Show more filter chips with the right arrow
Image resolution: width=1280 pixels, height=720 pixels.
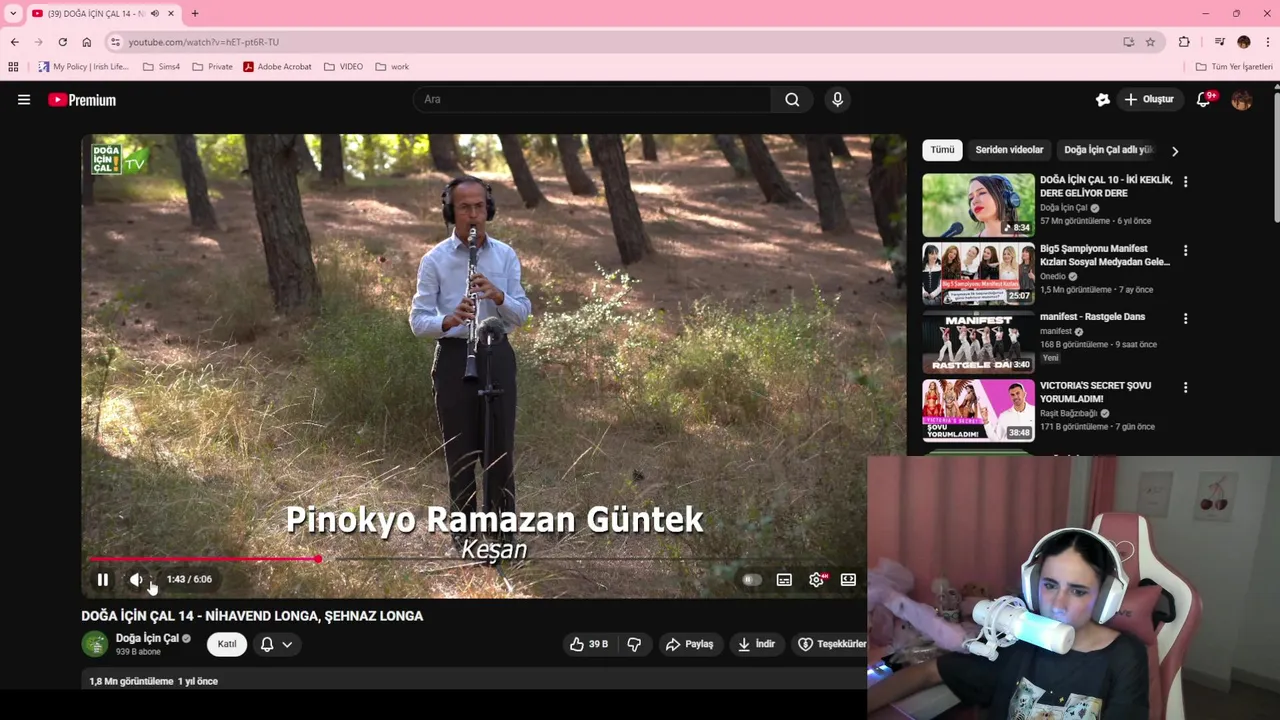pyautogui.click(x=1175, y=151)
